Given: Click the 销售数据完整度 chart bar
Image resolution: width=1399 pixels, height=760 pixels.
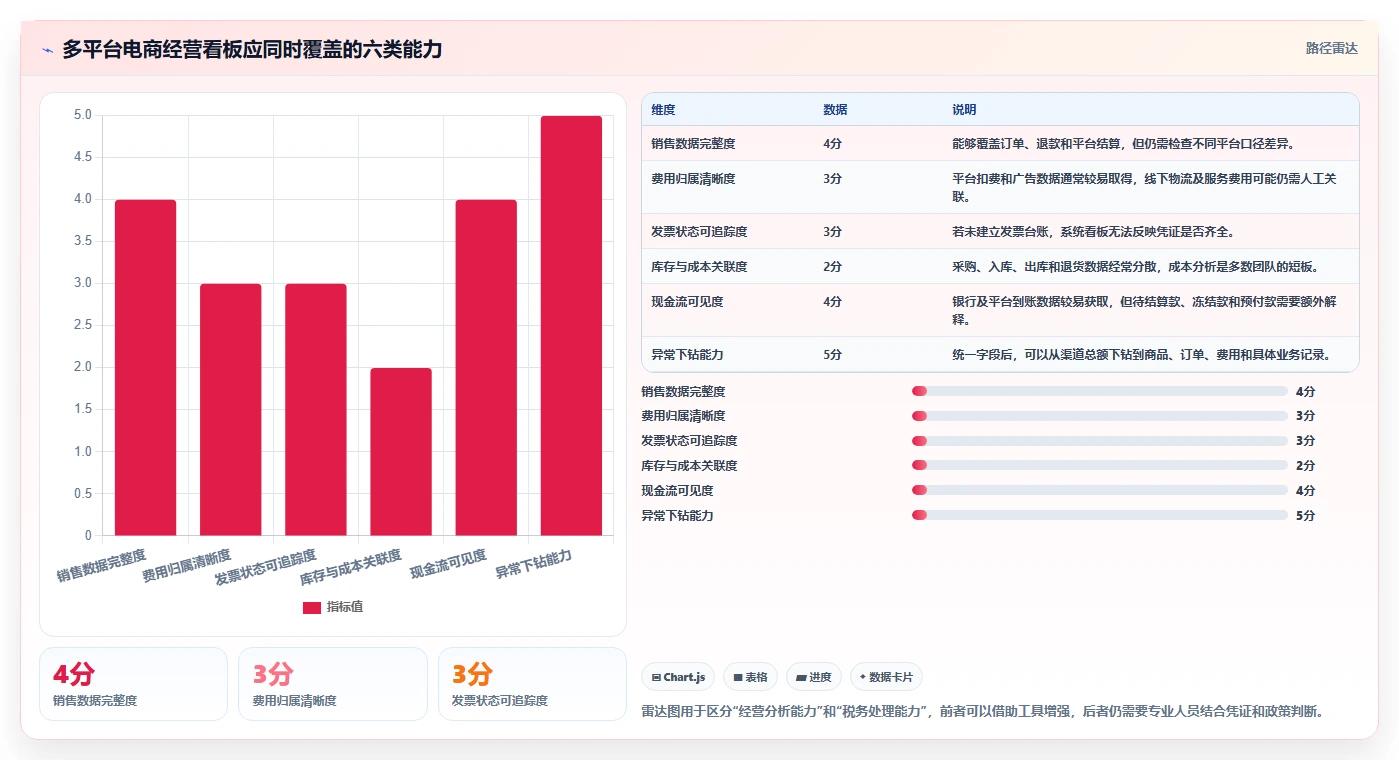Looking at the screenshot, I should click(x=146, y=368).
